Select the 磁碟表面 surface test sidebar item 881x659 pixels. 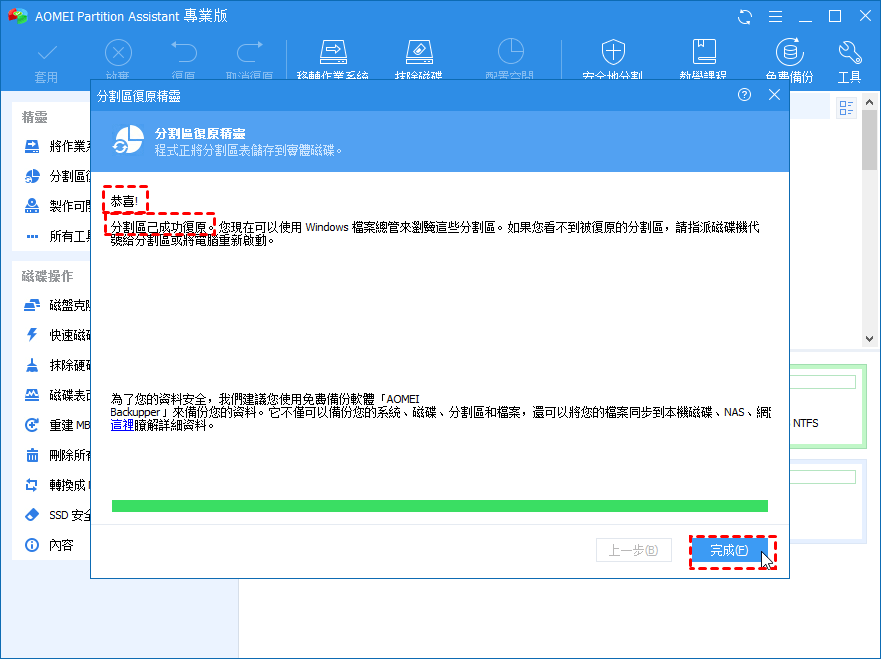click(x=57, y=395)
